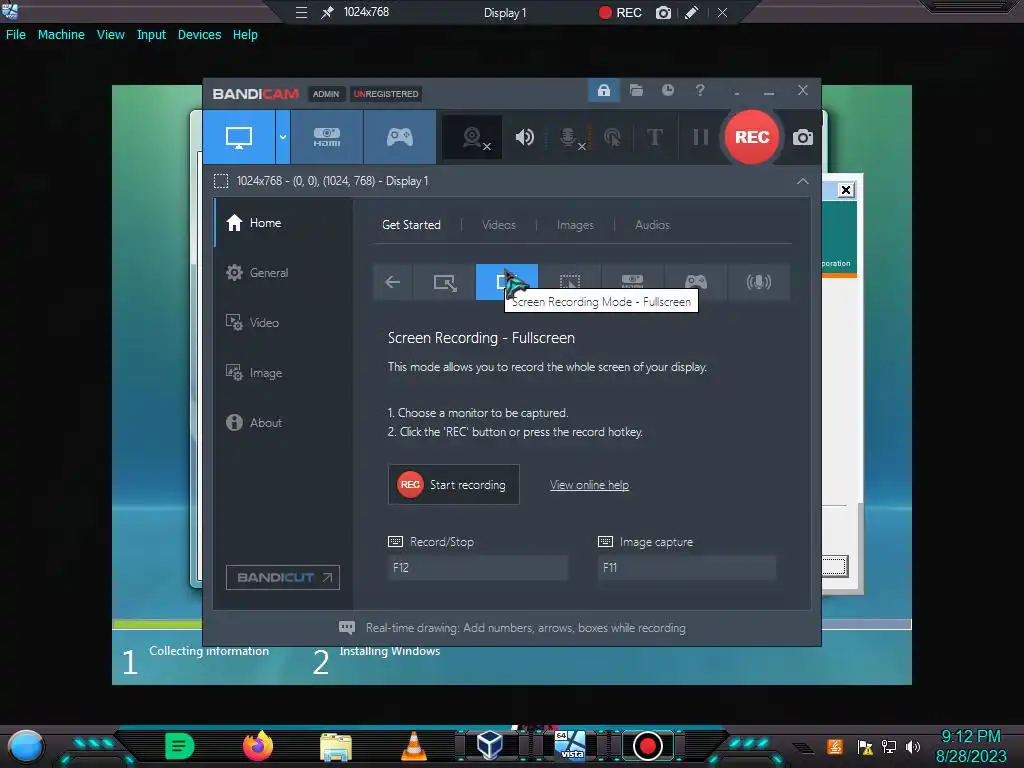Select HDMI mode in Get Started row
The width and height of the screenshot is (1024, 768).
pos(632,281)
